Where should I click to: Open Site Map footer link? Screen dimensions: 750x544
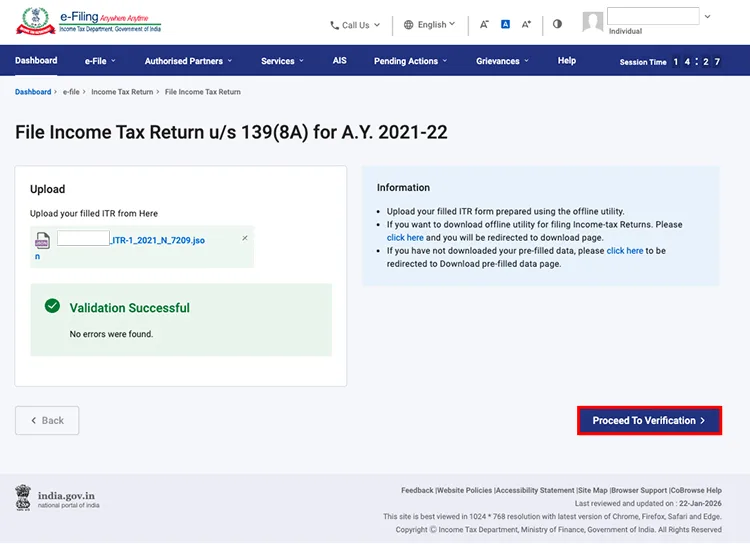click(x=593, y=490)
